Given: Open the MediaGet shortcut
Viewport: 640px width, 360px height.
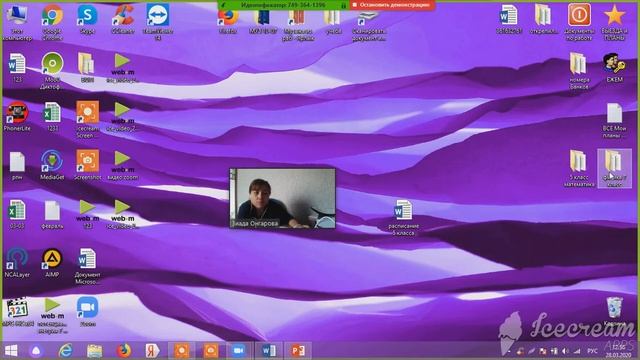Looking at the screenshot, I should coord(52,165).
